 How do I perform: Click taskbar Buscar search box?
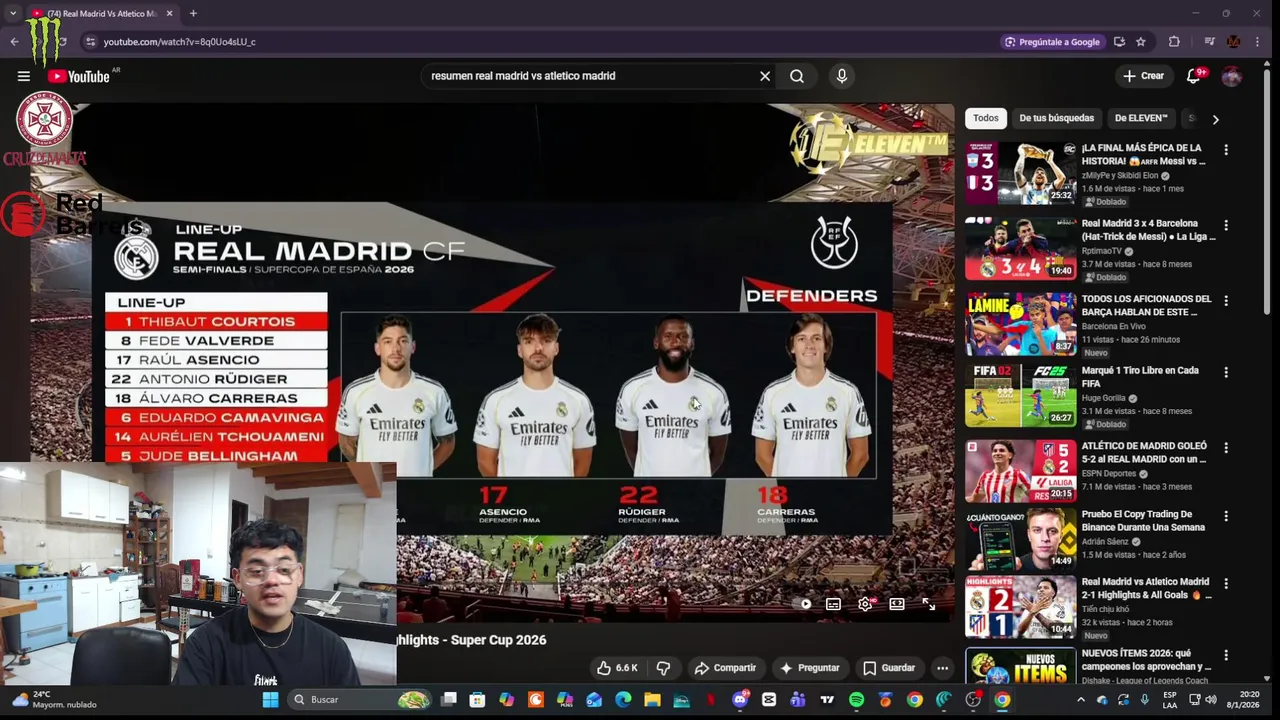(362, 700)
